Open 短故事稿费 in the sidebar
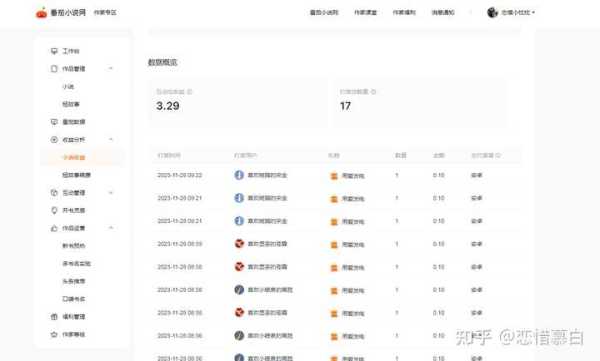 point(77,175)
